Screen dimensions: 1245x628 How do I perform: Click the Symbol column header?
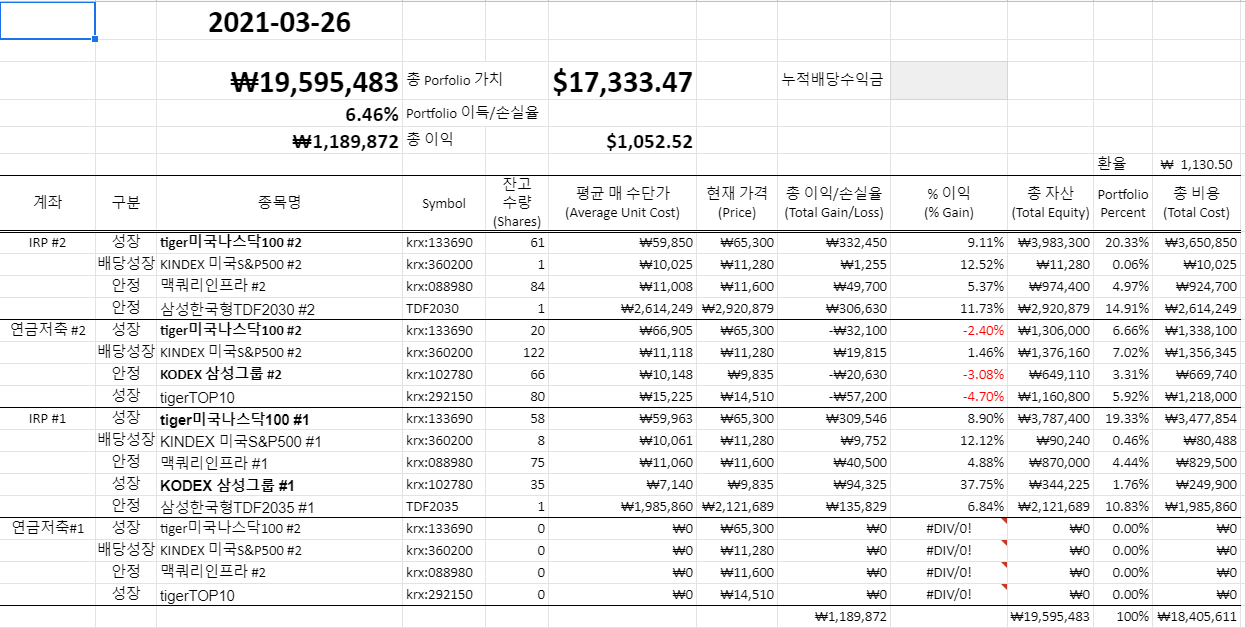[x=443, y=203]
